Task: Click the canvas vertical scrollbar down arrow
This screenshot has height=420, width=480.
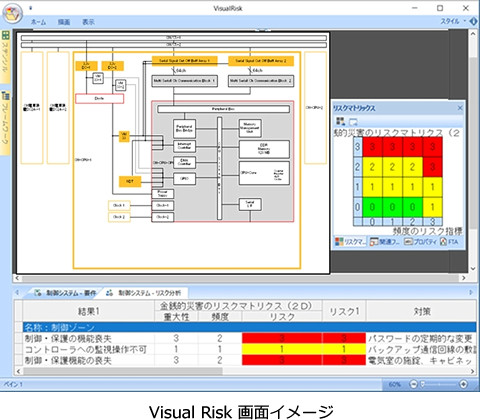Action: click(x=473, y=269)
